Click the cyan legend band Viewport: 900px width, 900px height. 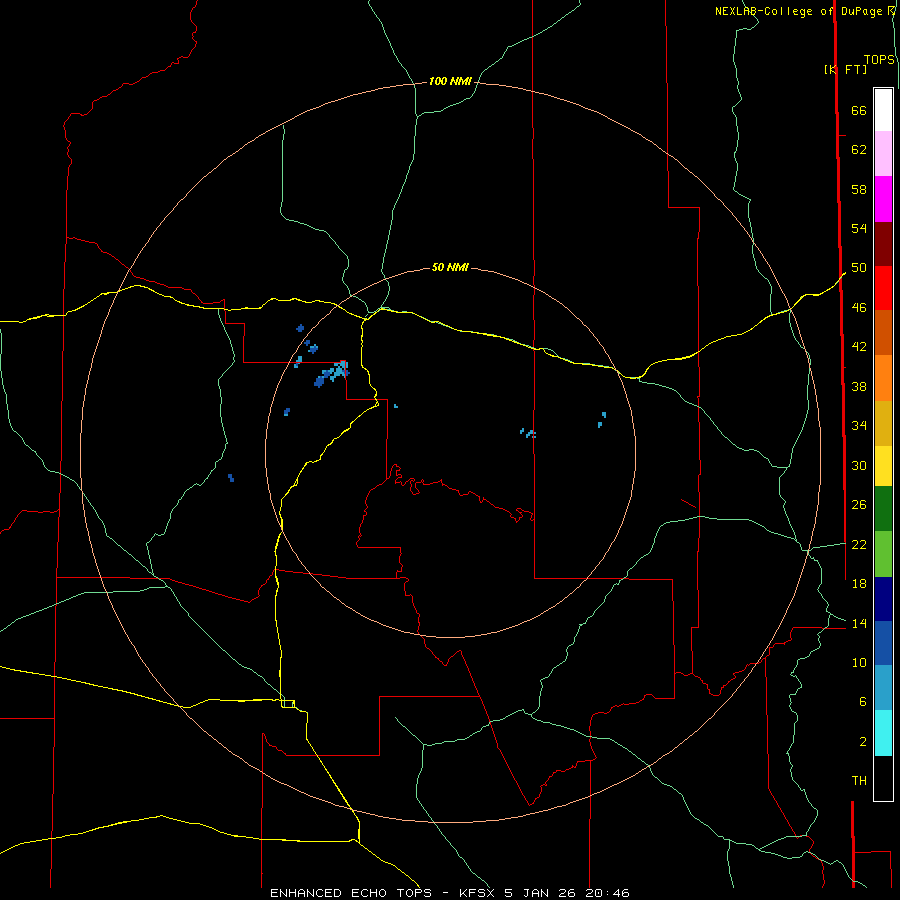(x=883, y=733)
